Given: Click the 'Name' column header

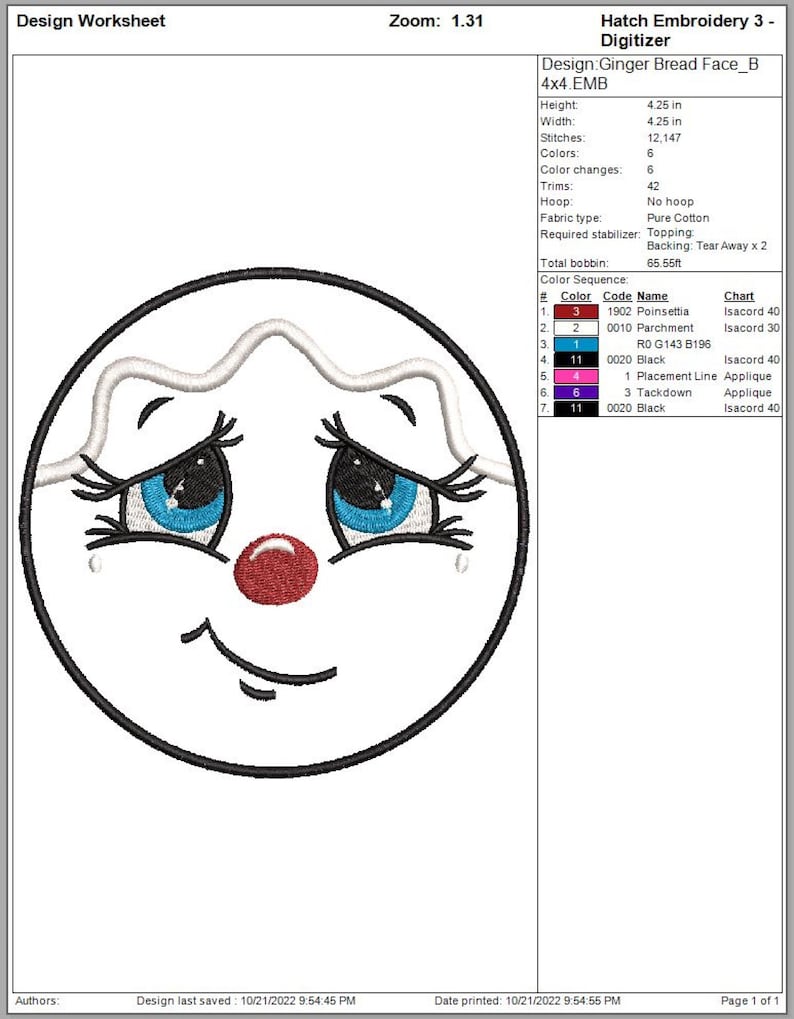Looking at the screenshot, I should [x=652, y=296].
